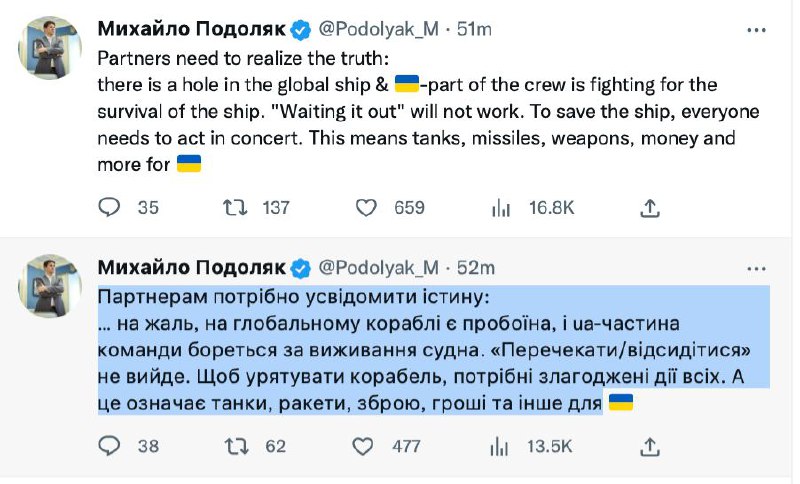Open the 51m timestamp link
Image resolution: width=800 pixels, height=484 pixels.
(x=475, y=29)
